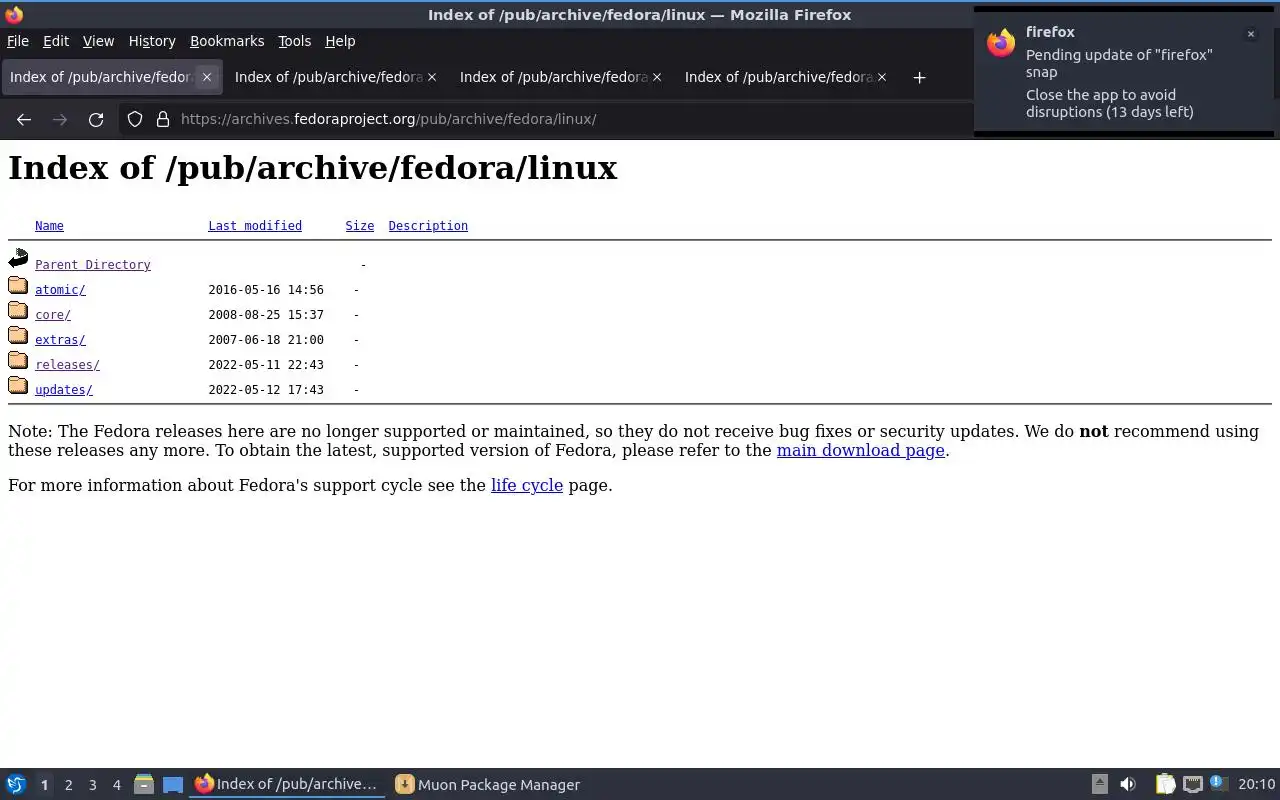The height and width of the screenshot is (800, 1280).
Task: Click the clipboard tray icon
Action: click(1165, 785)
